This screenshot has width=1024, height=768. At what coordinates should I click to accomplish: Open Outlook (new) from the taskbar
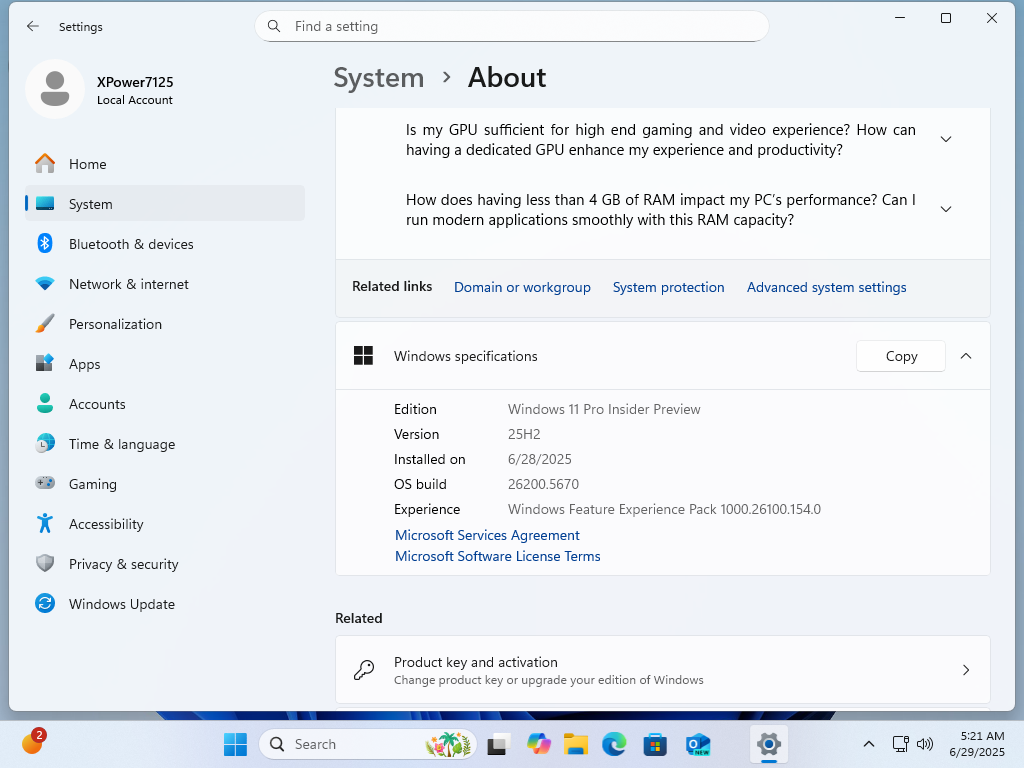(x=697, y=744)
